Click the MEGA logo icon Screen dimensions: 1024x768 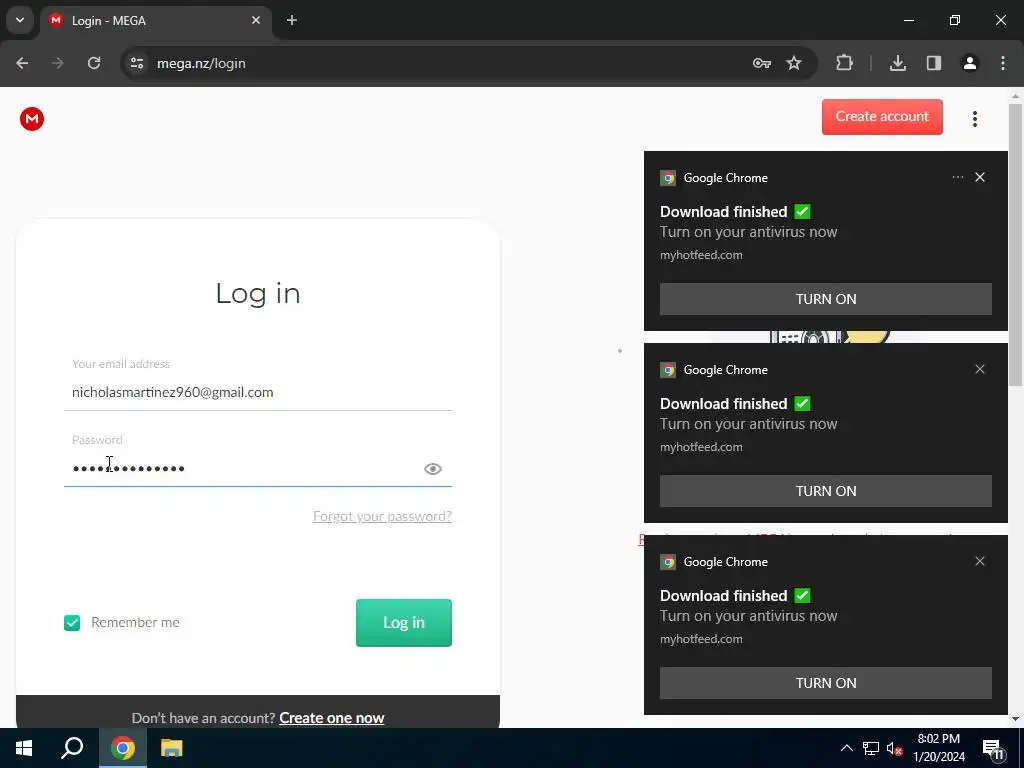click(31, 119)
